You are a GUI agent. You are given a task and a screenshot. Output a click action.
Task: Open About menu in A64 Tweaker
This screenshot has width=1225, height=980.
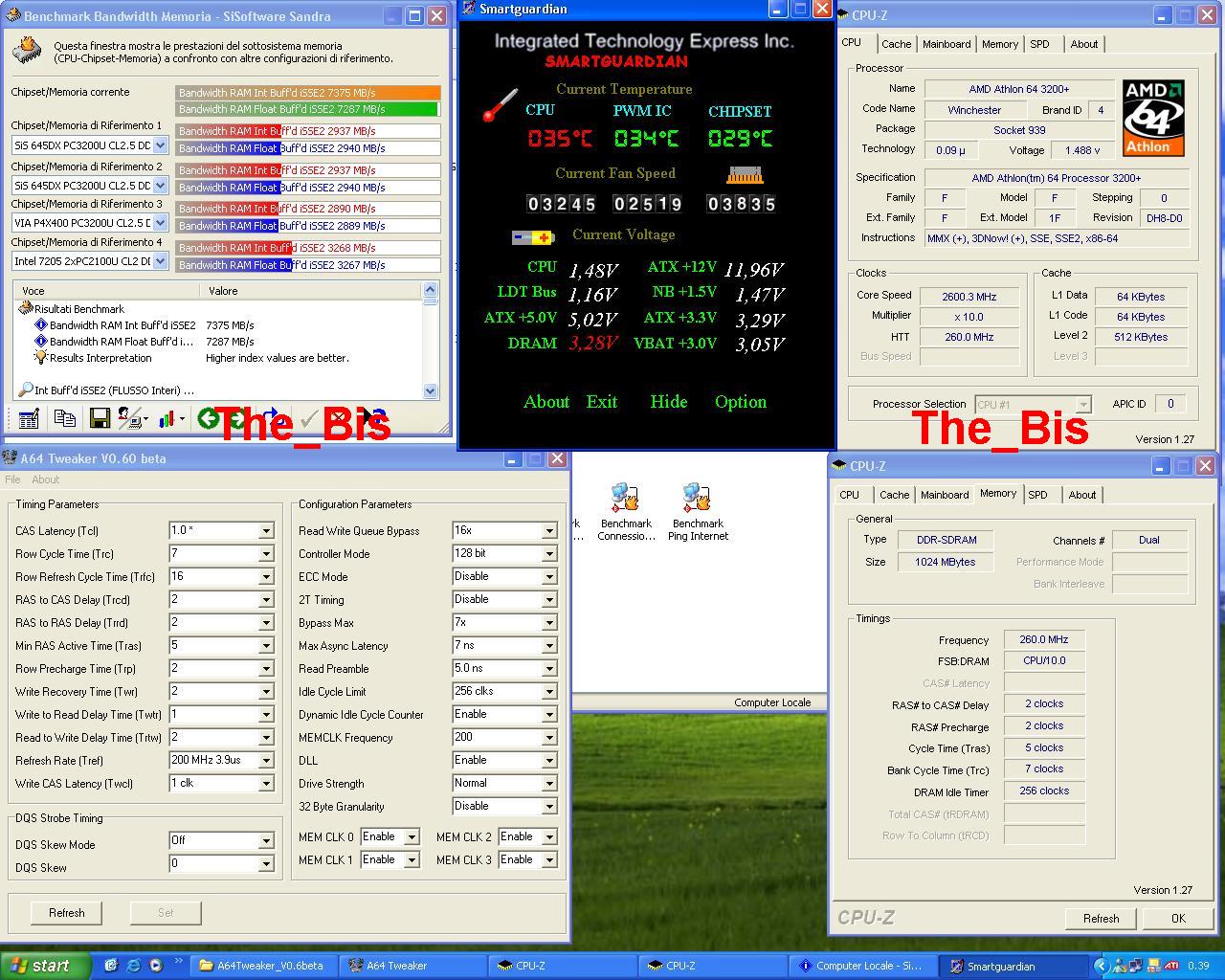coord(45,479)
